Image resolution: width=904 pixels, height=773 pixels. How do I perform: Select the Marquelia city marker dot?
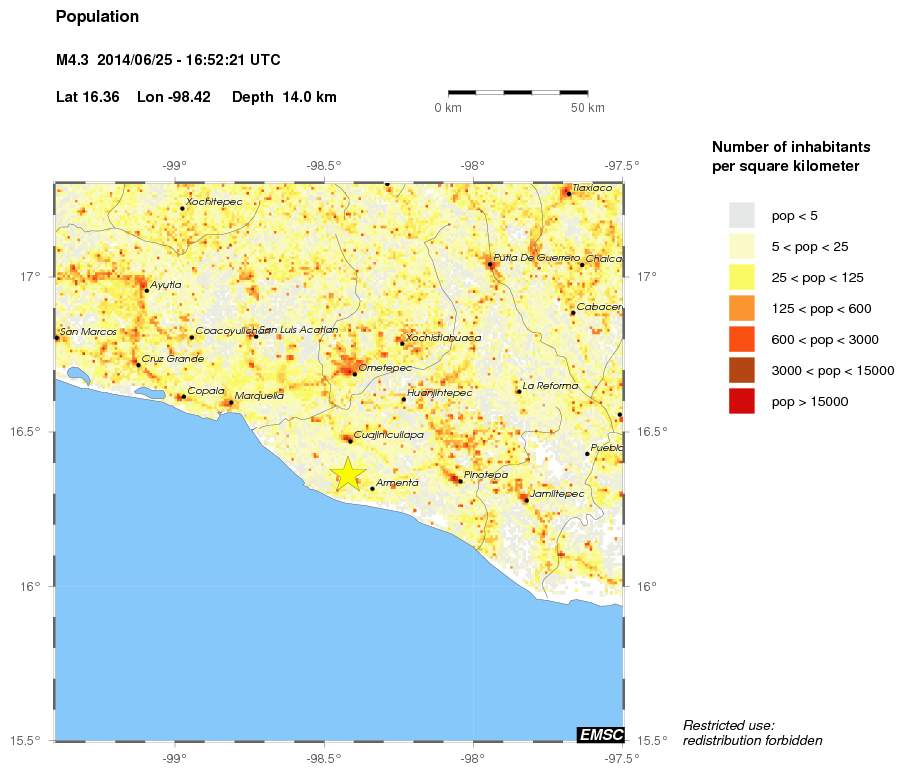click(x=231, y=402)
